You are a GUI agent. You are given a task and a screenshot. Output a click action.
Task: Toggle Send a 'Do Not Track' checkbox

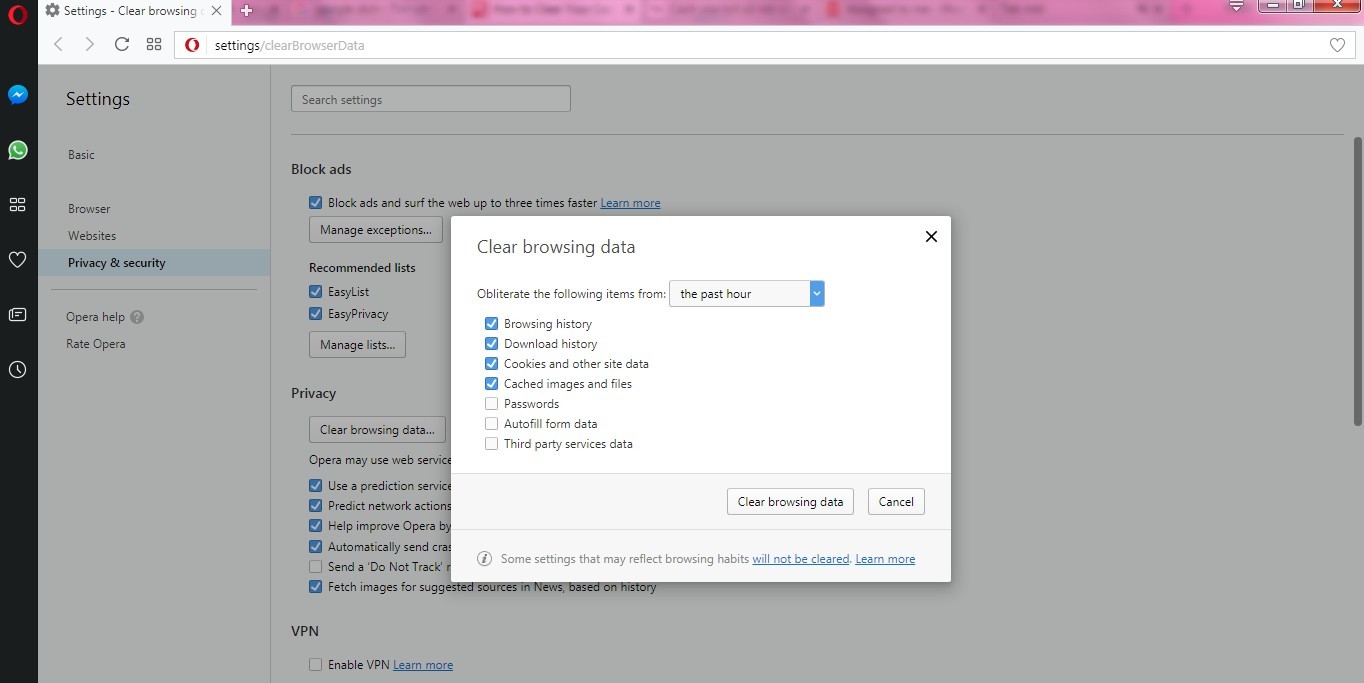(316, 567)
